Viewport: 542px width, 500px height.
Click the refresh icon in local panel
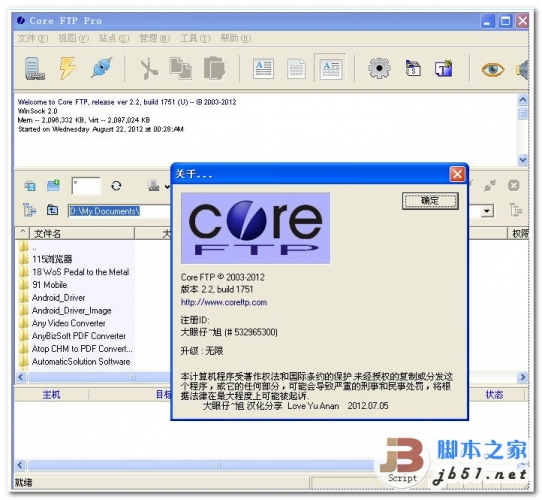(116, 186)
